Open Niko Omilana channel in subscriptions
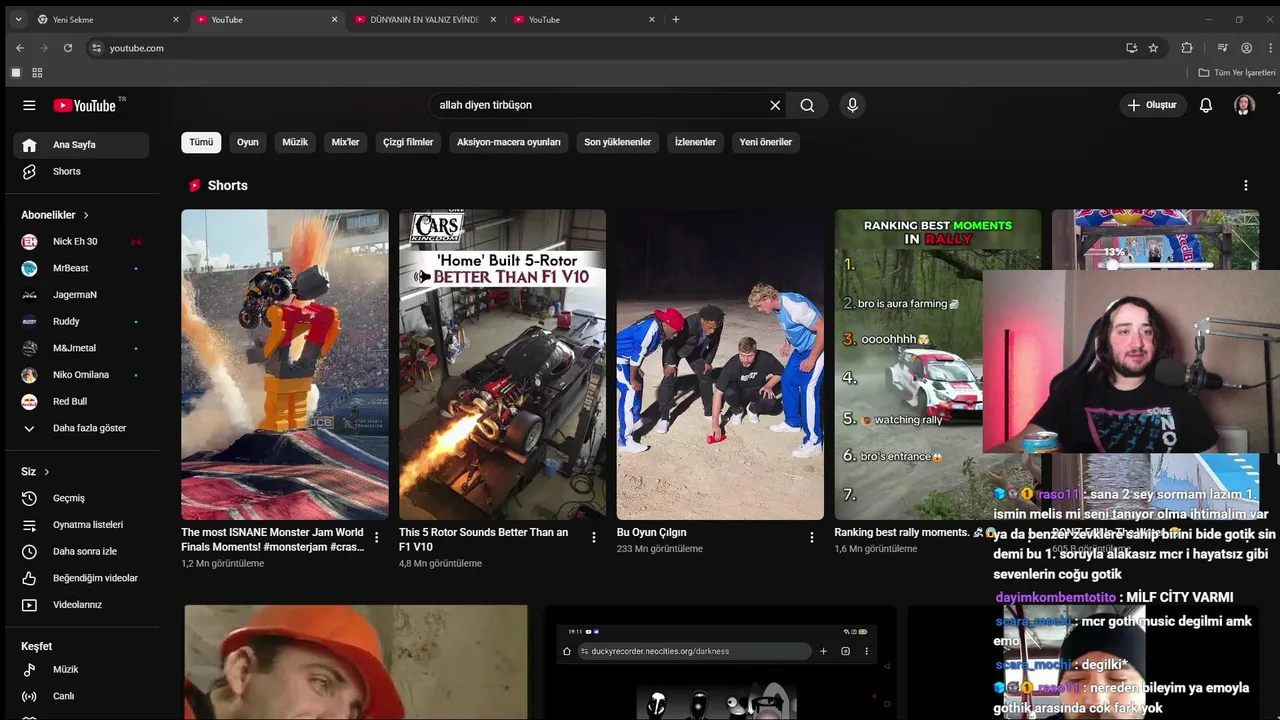Viewport: 1280px width, 720px height. pyautogui.click(x=81, y=375)
